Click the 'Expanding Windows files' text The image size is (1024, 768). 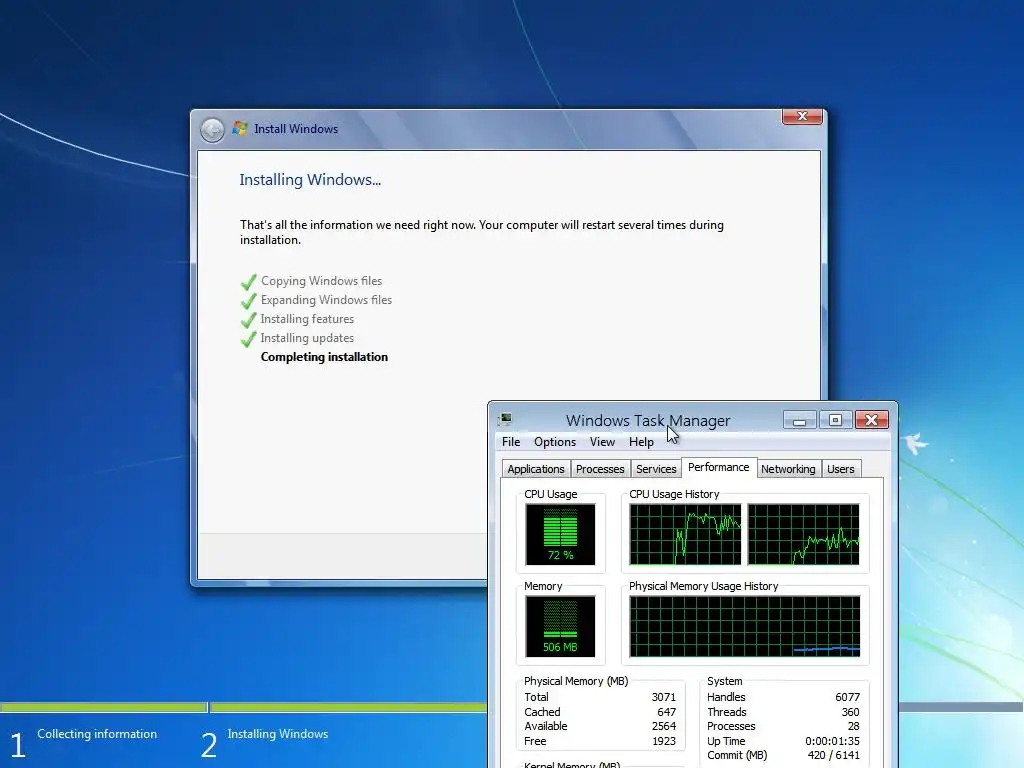tap(327, 300)
